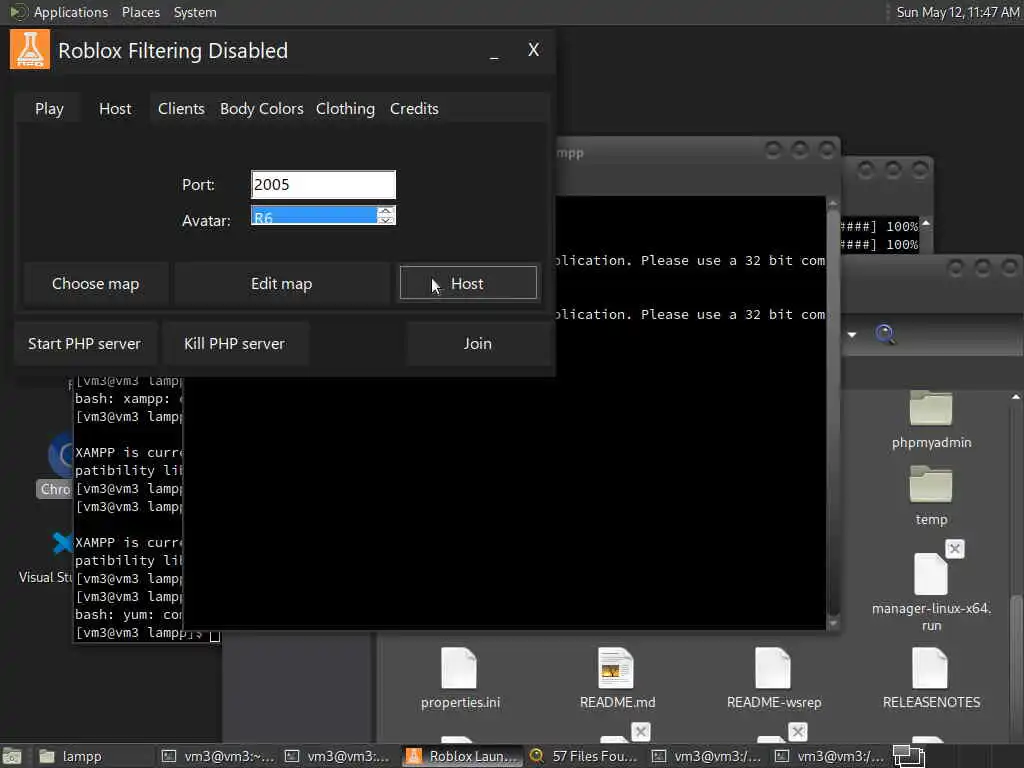Screen dimensions: 1024x768
Task: Switch to first vm3@vm3 terminal taskbar item
Action: pos(218,756)
